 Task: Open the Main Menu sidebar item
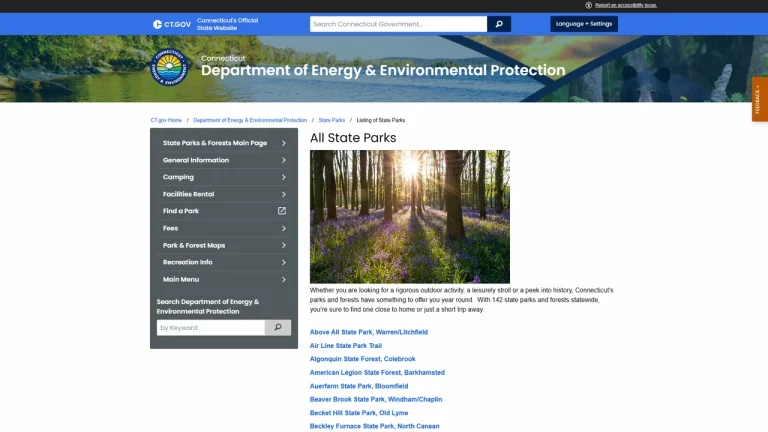point(181,279)
